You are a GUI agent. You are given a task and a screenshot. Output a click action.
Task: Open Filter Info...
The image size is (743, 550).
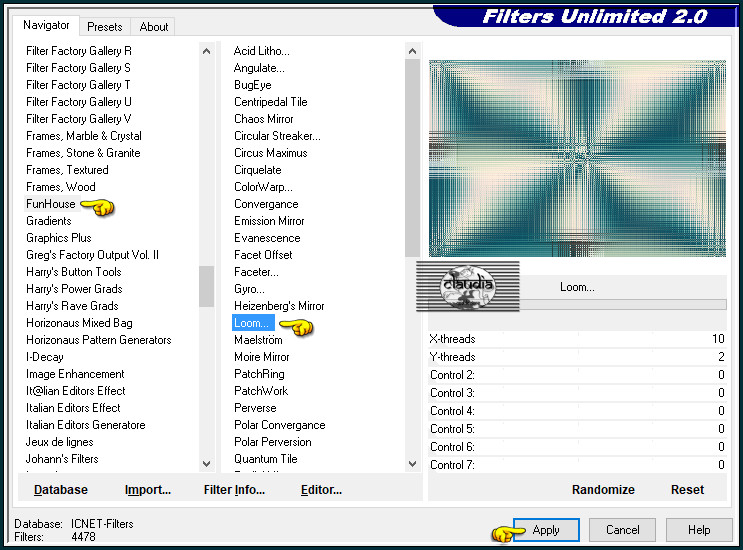[x=234, y=489]
